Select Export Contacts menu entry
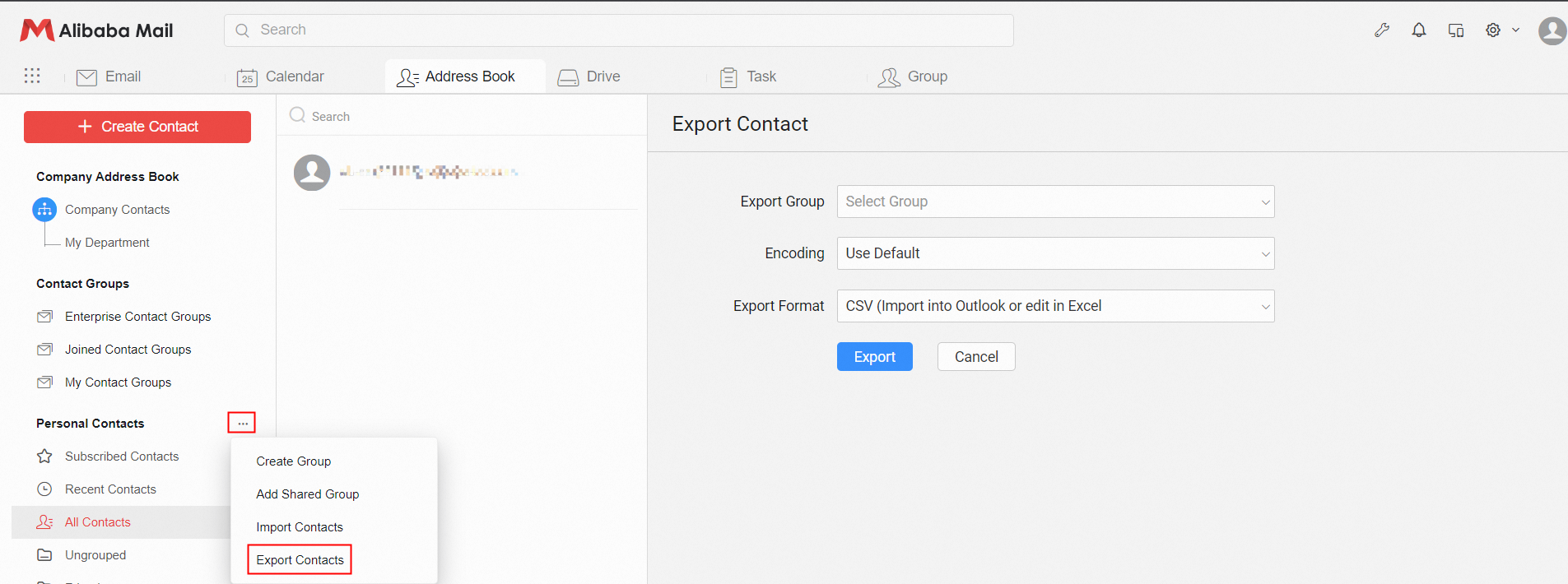 click(300, 560)
